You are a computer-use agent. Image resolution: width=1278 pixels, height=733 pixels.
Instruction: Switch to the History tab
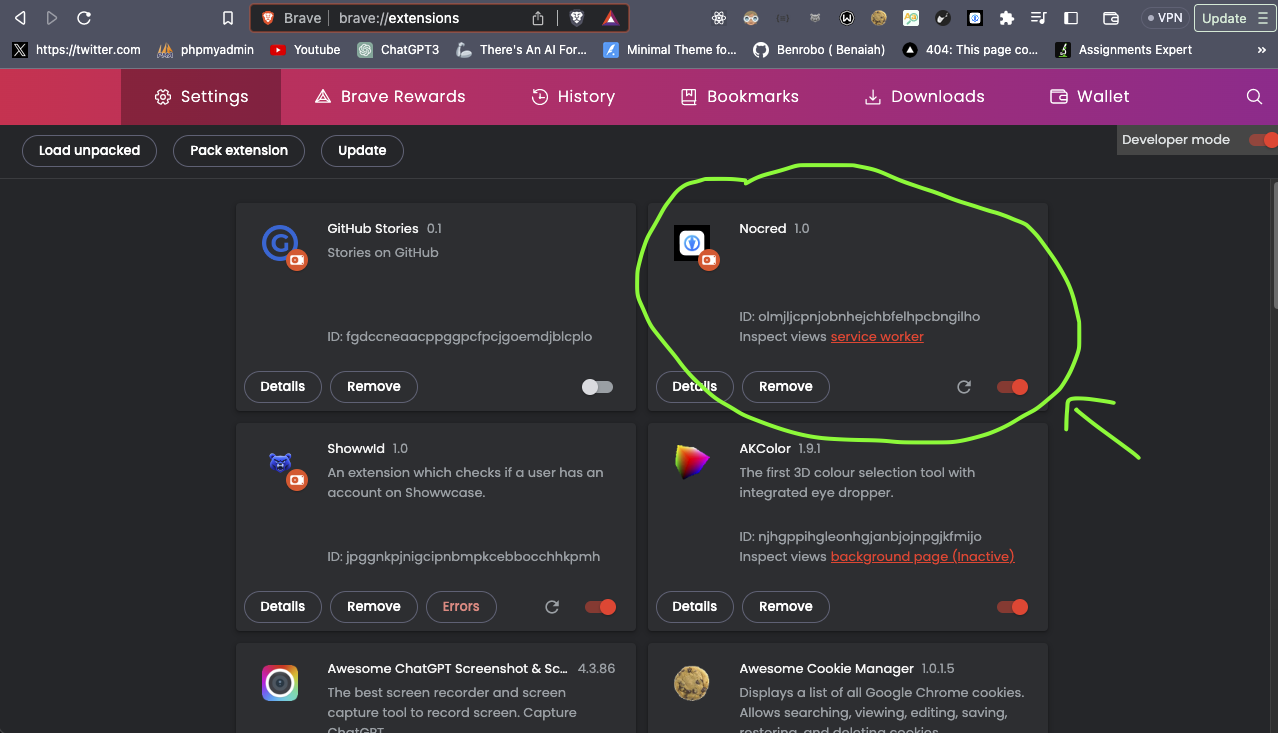tap(572, 97)
